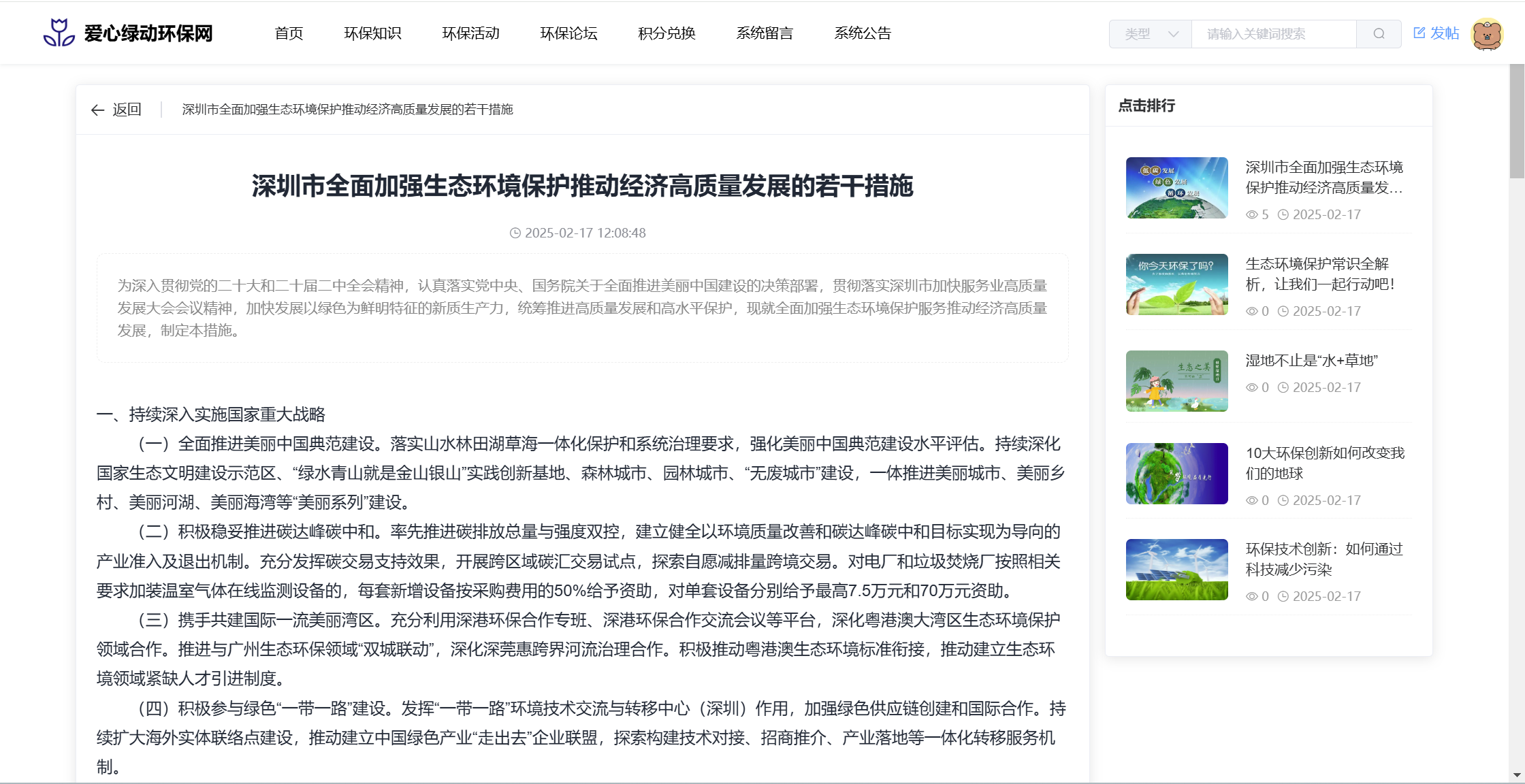The image size is (1525, 784).
Task: Click the chevron arrow in 类型 selector
Action: click(x=1173, y=34)
